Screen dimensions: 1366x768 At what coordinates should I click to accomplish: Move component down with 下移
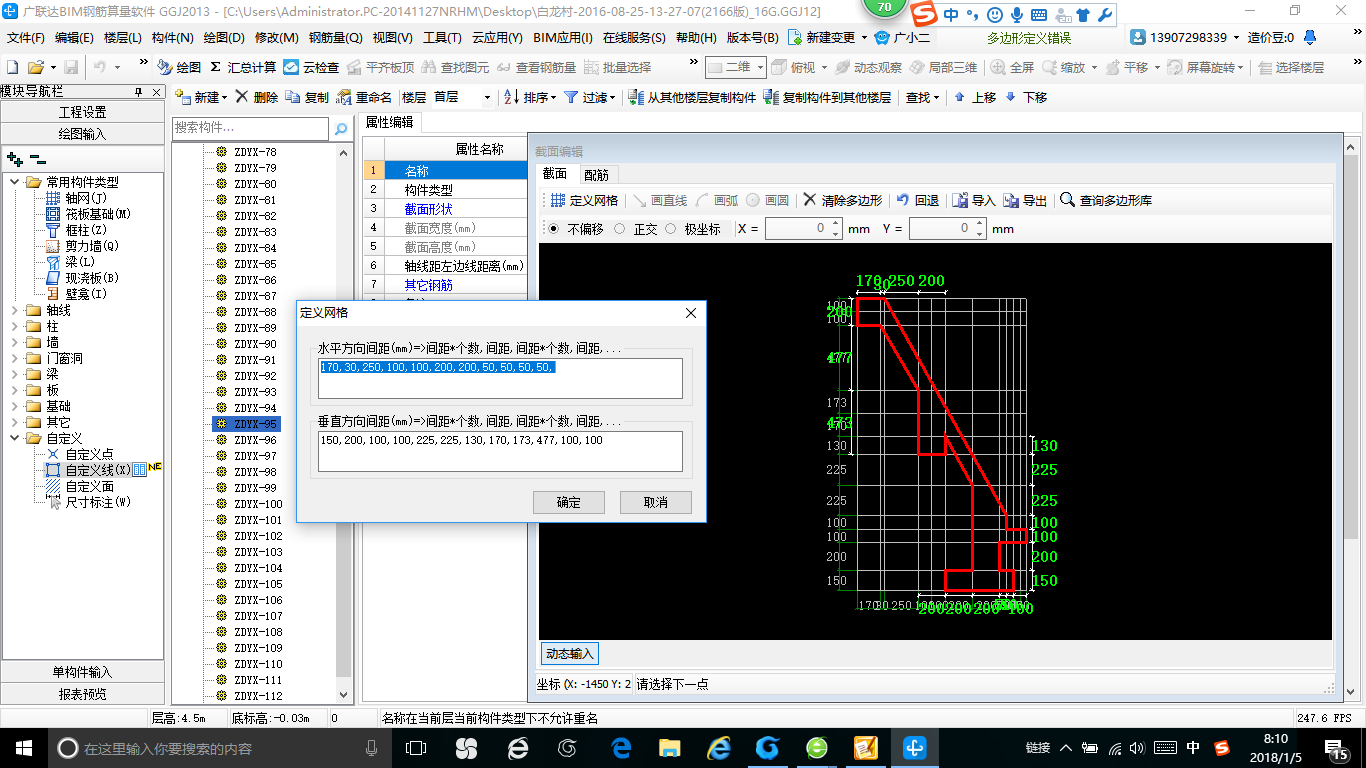1026,97
